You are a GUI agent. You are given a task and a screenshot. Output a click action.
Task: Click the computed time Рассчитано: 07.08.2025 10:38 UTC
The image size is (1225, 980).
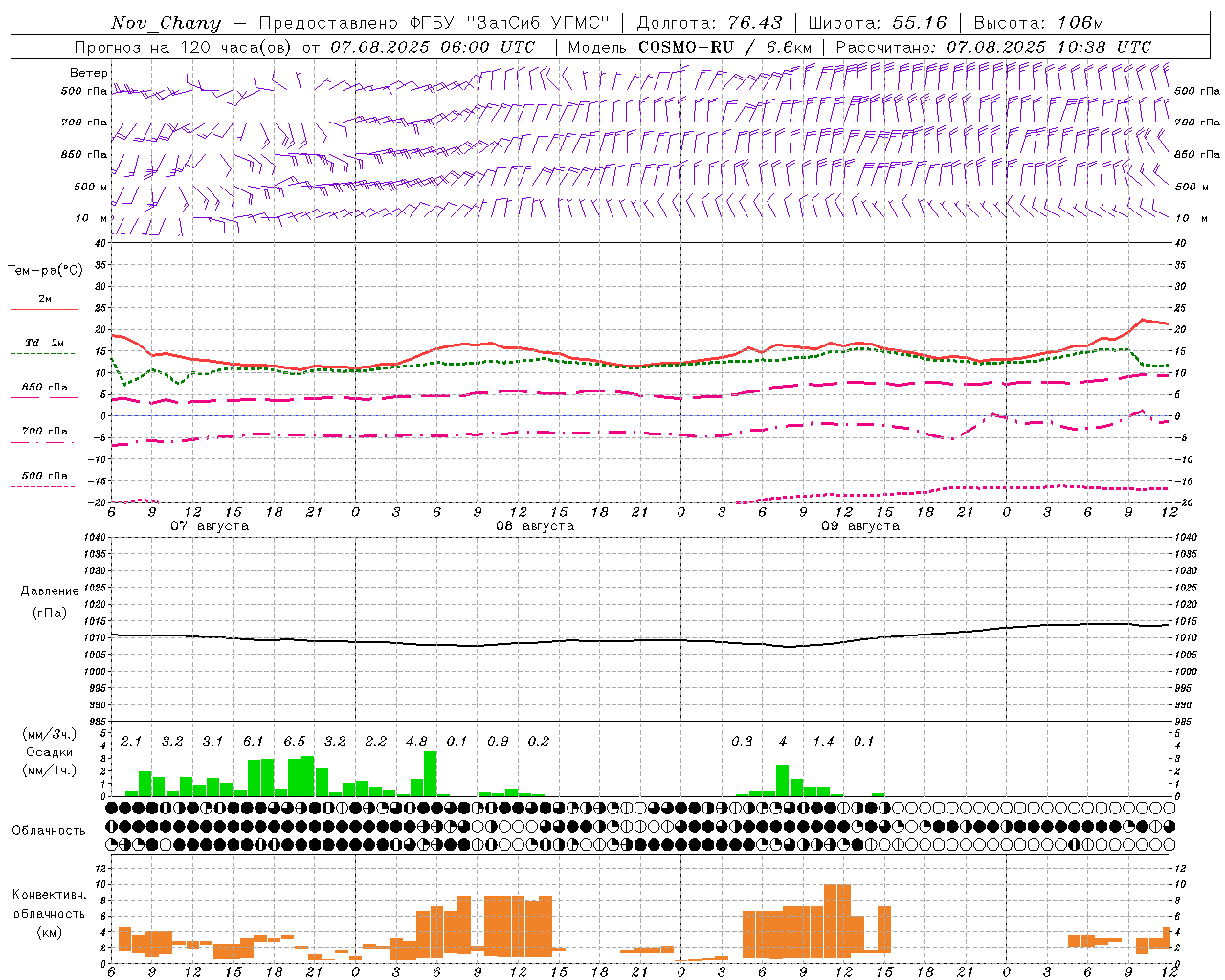coord(993,46)
